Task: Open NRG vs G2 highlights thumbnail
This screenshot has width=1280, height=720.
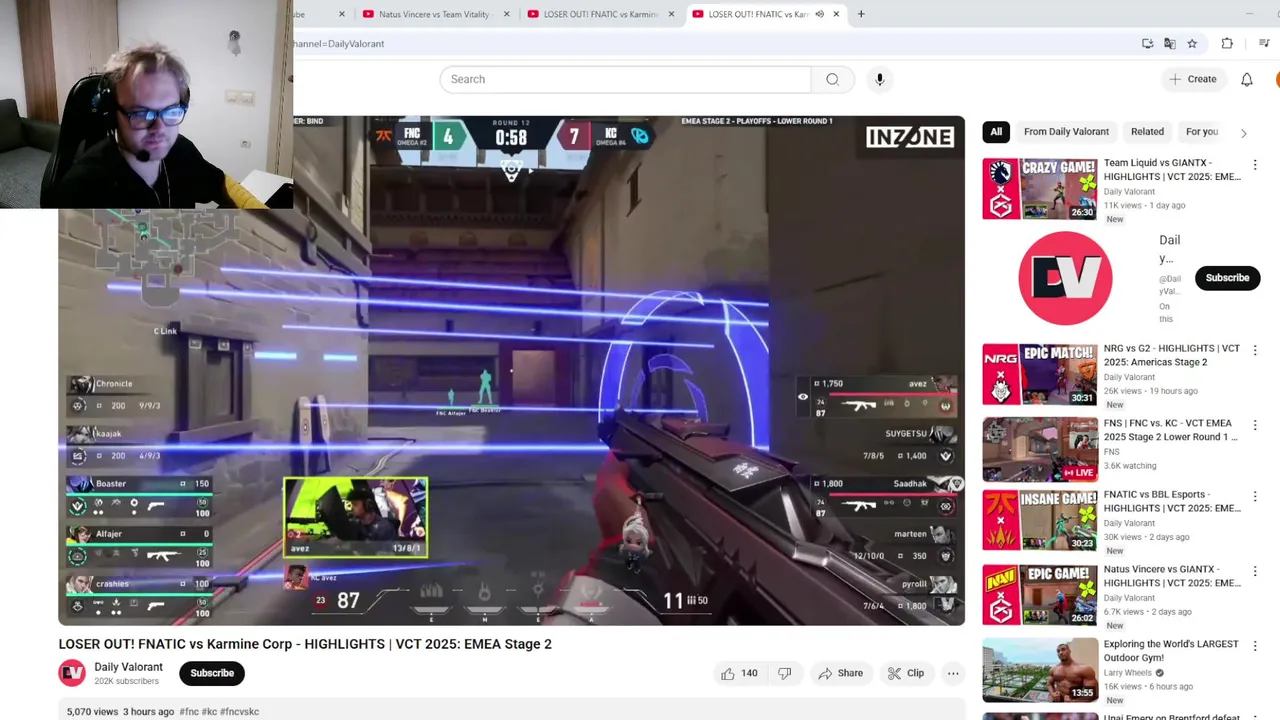Action: coord(1039,374)
